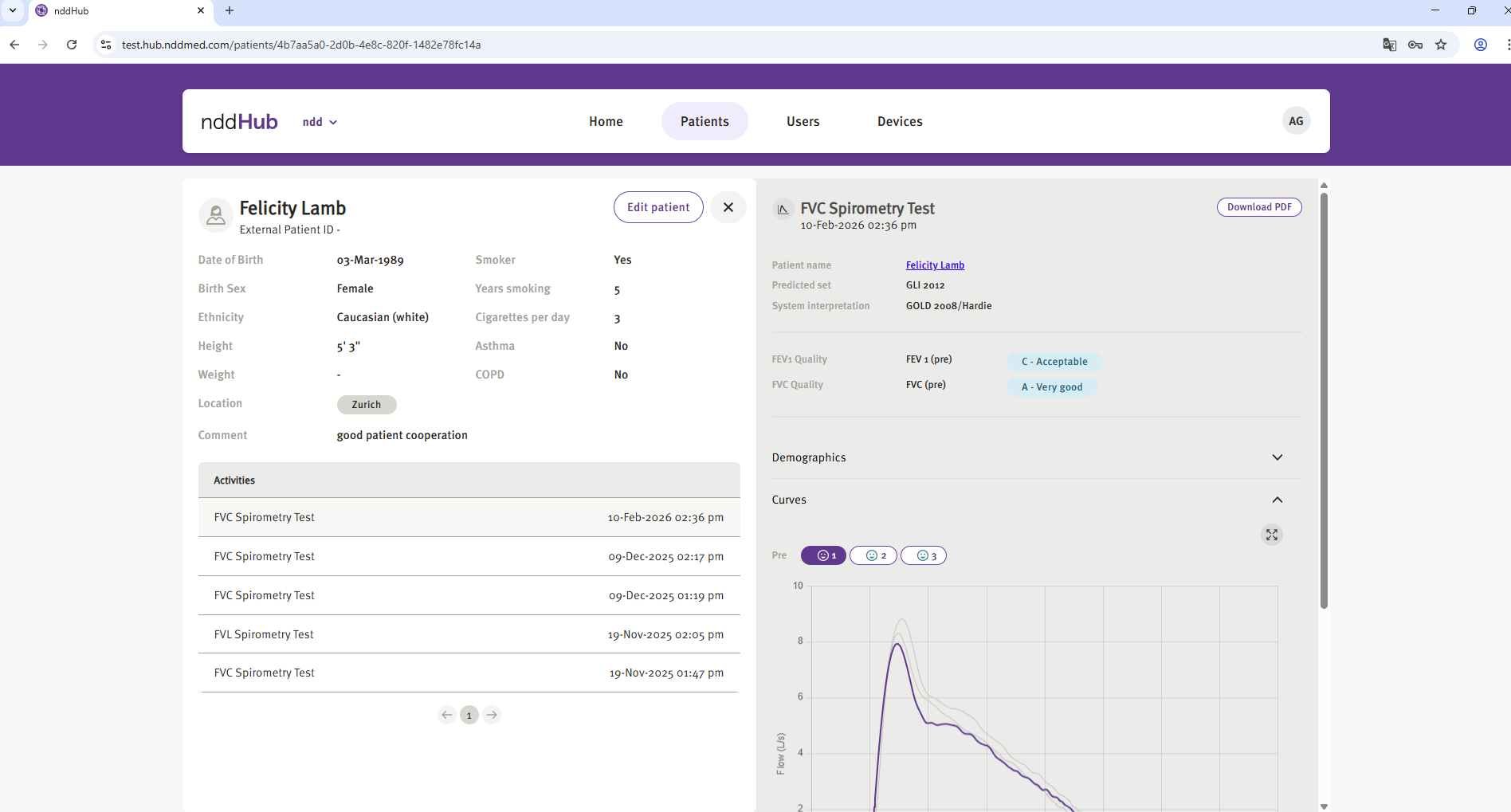Collapse the Curves section
Viewport: 1511px width, 812px height.
click(1277, 500)
